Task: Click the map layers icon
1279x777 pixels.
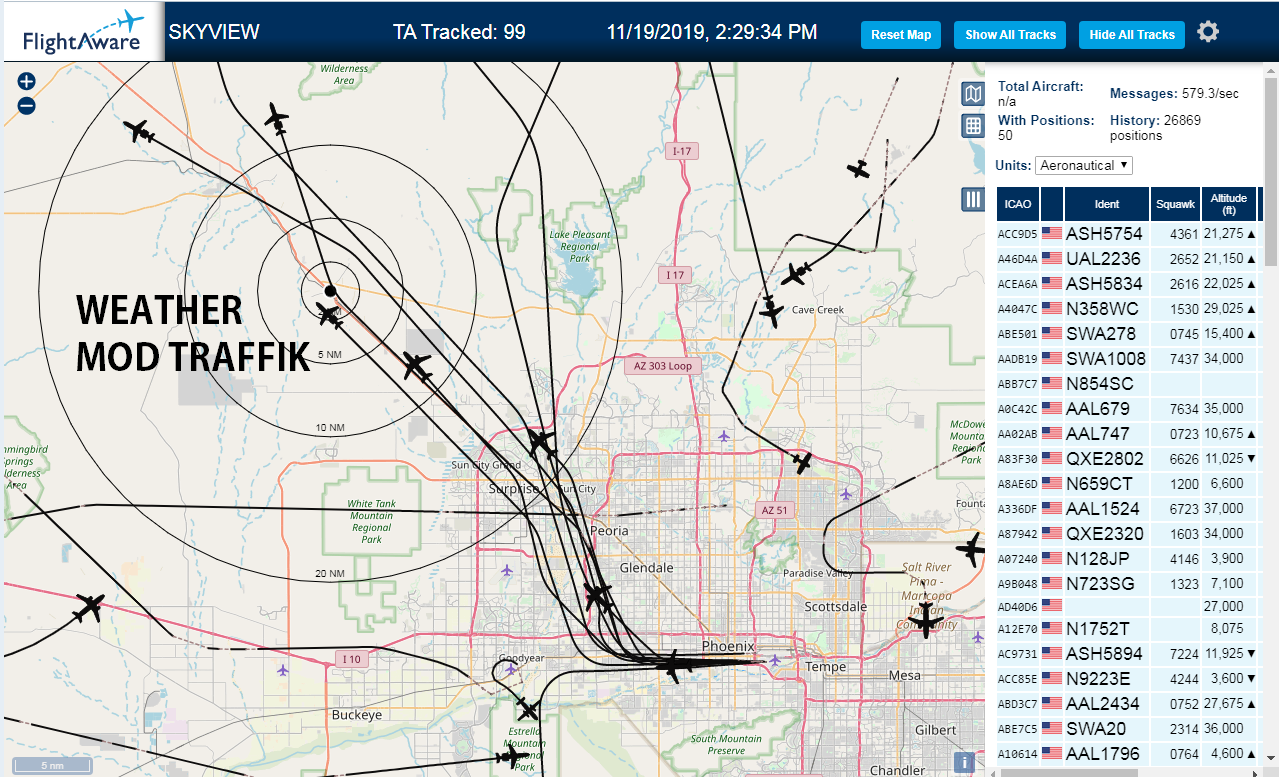Action: click(x=973, y=94)
